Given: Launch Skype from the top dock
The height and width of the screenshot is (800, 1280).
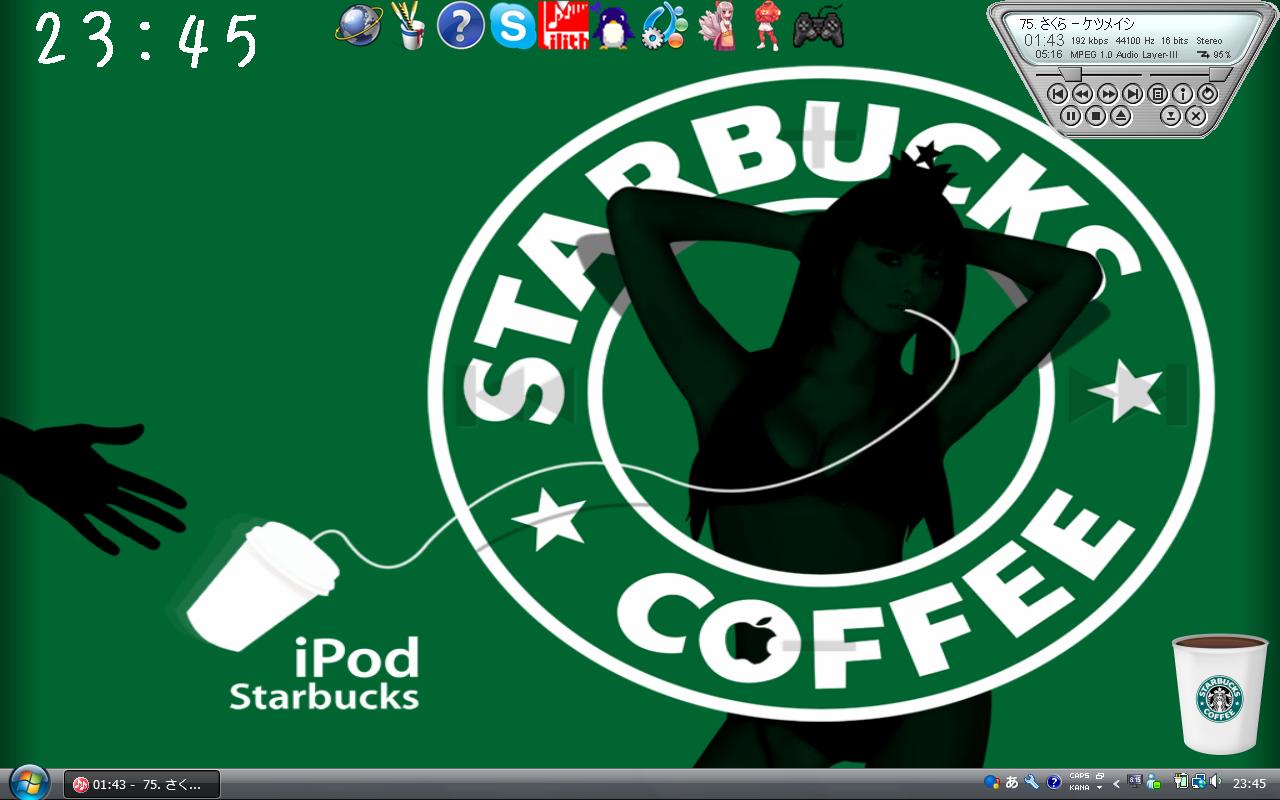Looking at the screenshot, I should point(513,25).
